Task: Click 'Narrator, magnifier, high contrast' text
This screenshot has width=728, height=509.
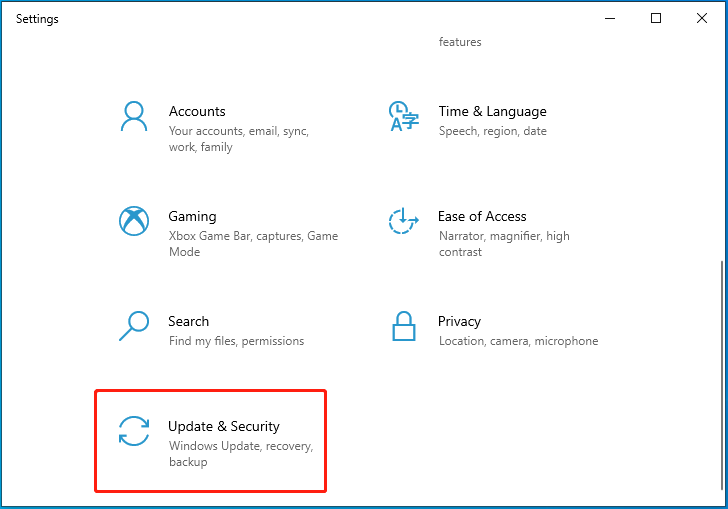Action: pos(504,244)
